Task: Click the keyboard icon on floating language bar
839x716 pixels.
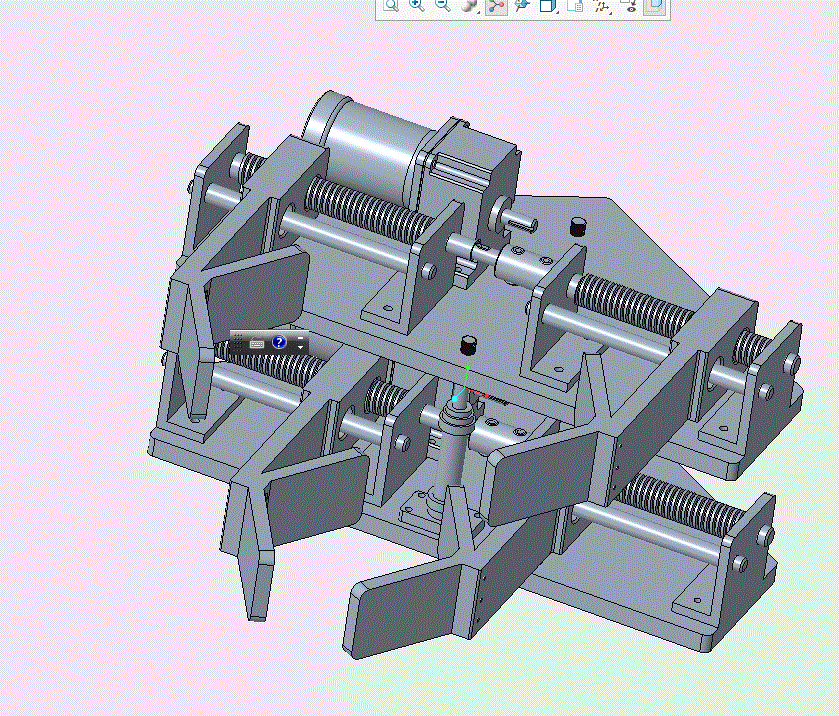Action: (x=257, y=344)
